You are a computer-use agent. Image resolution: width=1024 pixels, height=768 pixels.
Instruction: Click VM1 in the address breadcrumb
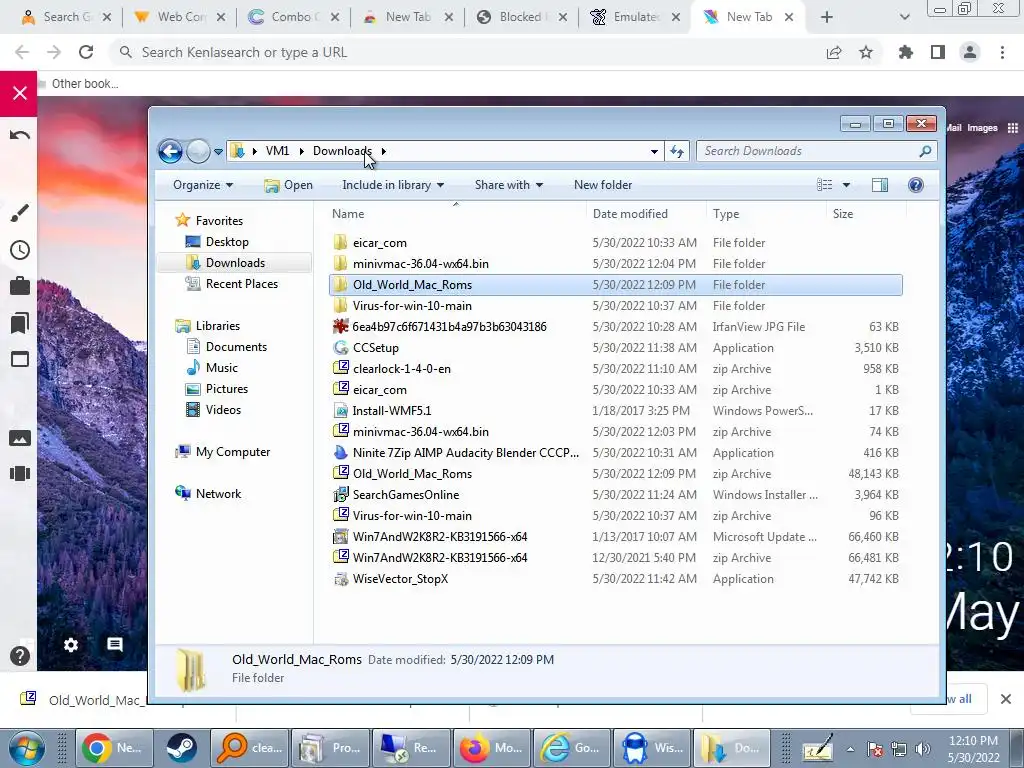click(x=277, y=151)
